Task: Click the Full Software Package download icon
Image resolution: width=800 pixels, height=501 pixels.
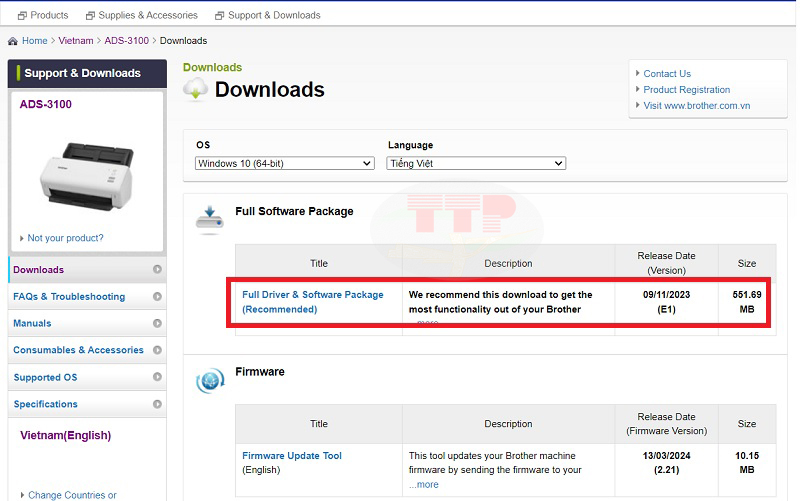Action: click(x=210, y=218)
